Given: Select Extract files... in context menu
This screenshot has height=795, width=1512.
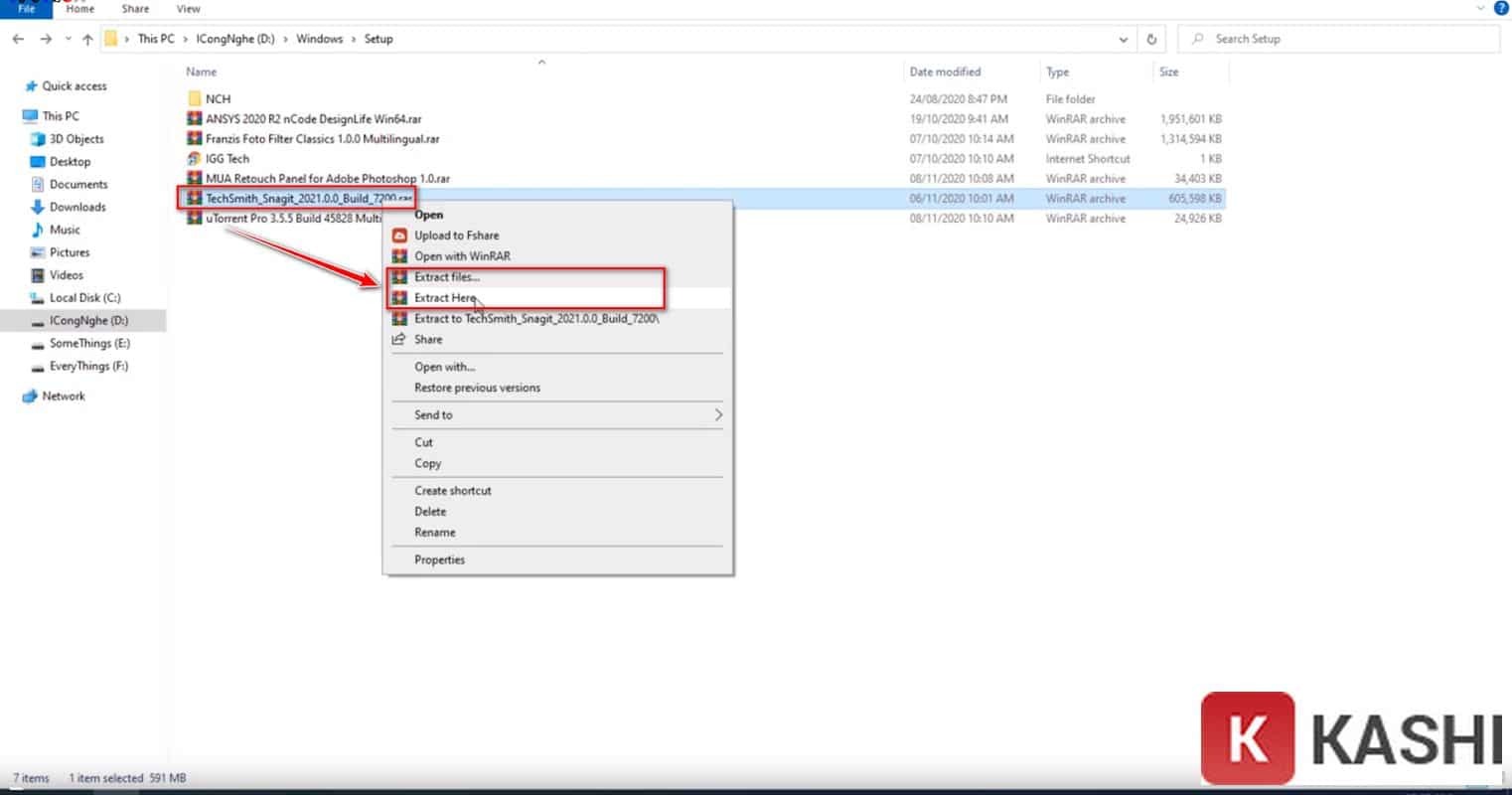Looking at the screenshot, I should pyautogui.click(x=446, y=277).
